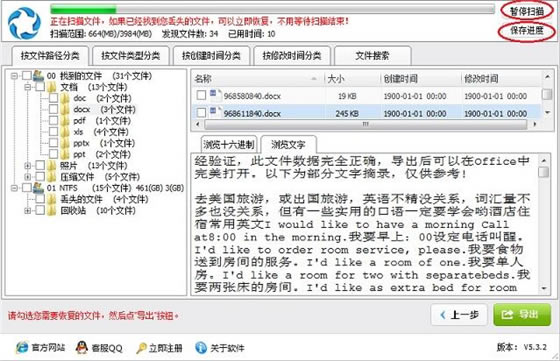Viewport: 560px width, 361px height.
Task: Check the 丢失的文件 checkbox
Action: click(40, 199)
